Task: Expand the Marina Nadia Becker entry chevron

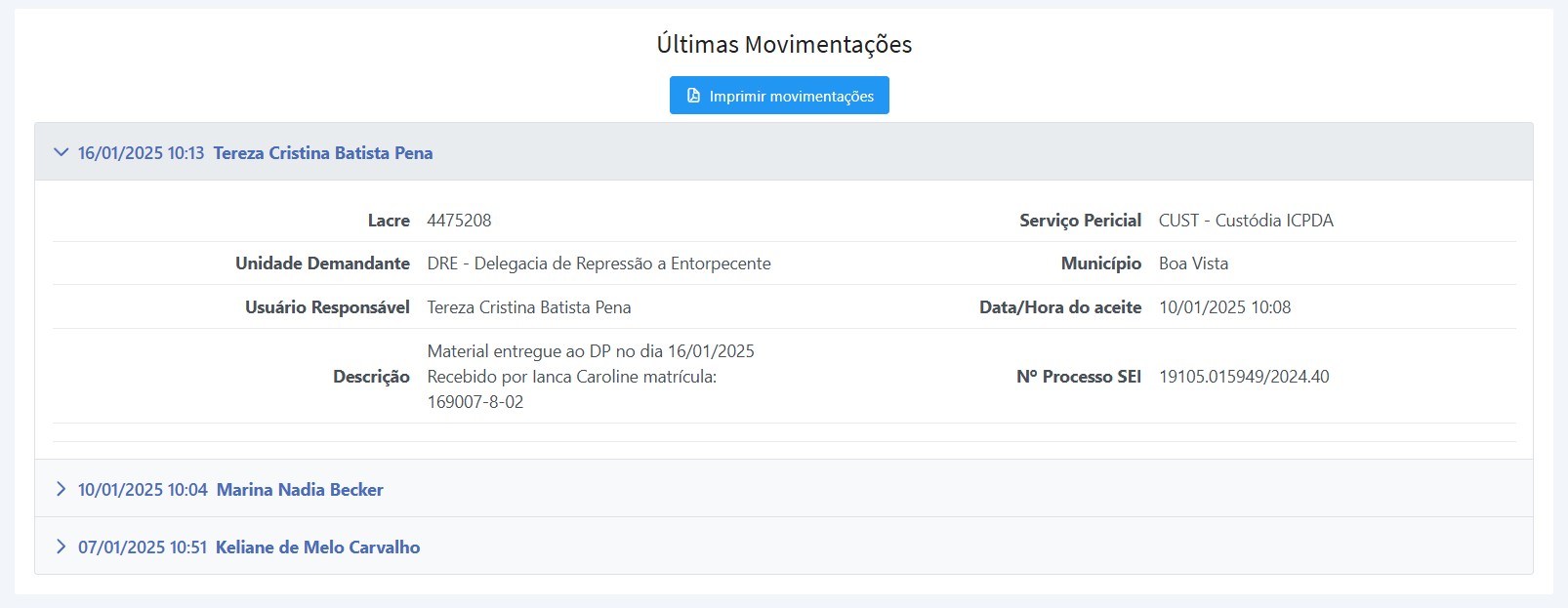Action: [61, 489]
